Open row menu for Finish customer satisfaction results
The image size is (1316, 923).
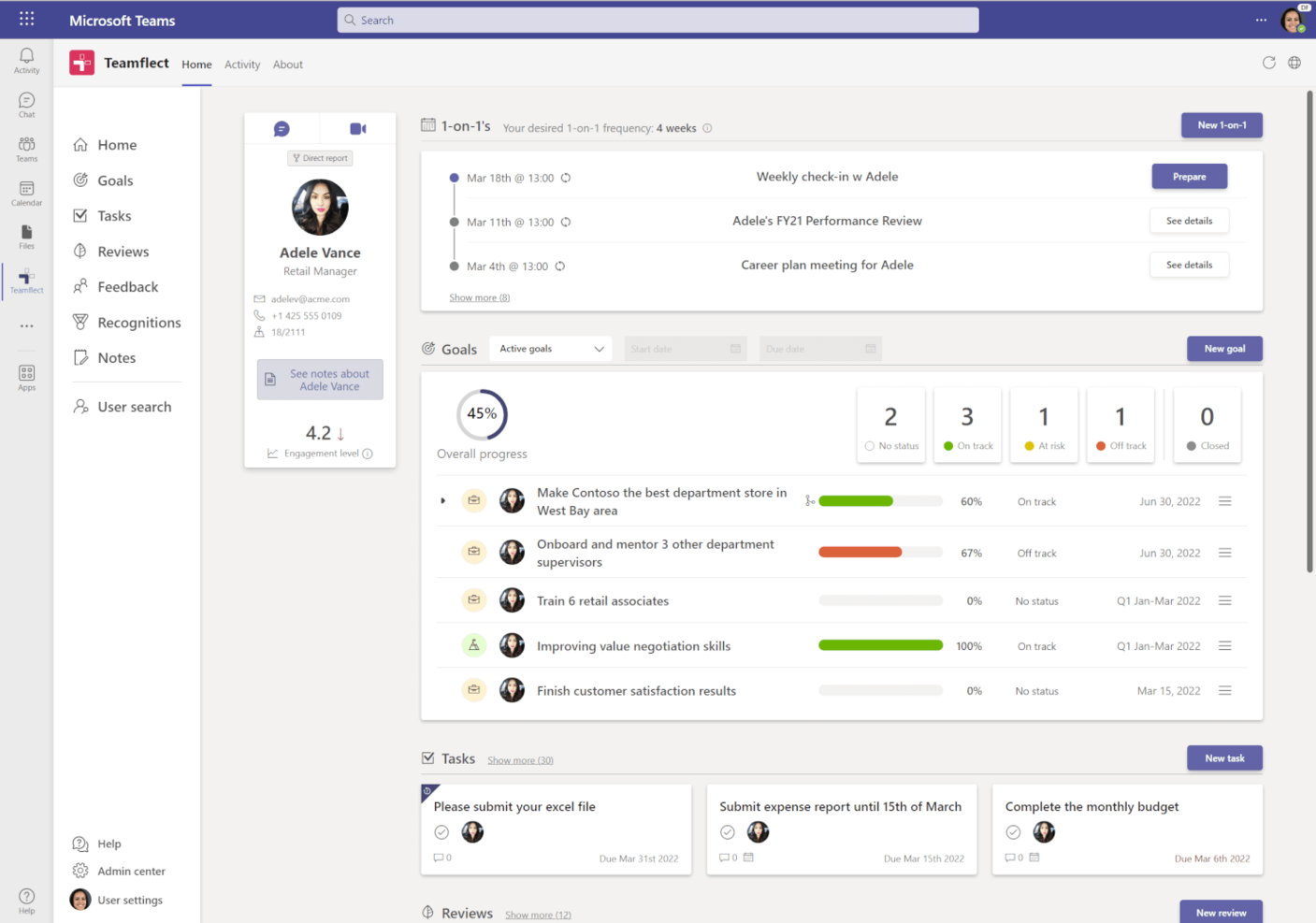(1224, 690)
